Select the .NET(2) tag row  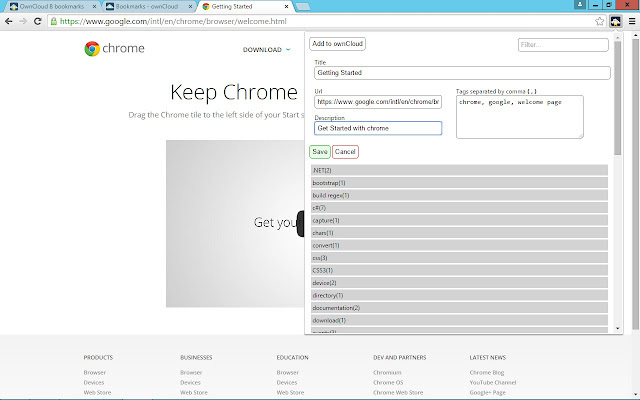pos(459,170)
